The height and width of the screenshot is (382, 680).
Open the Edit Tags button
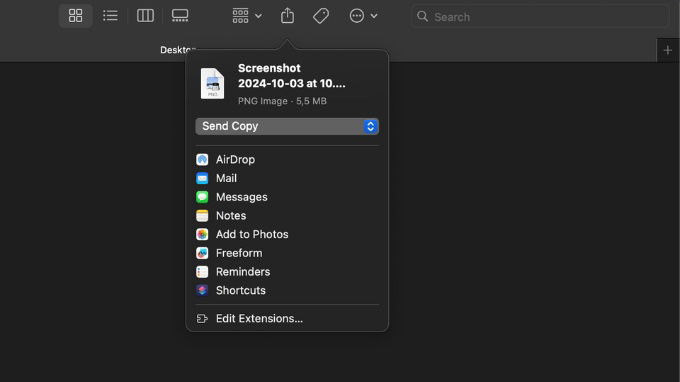point(321,16)
